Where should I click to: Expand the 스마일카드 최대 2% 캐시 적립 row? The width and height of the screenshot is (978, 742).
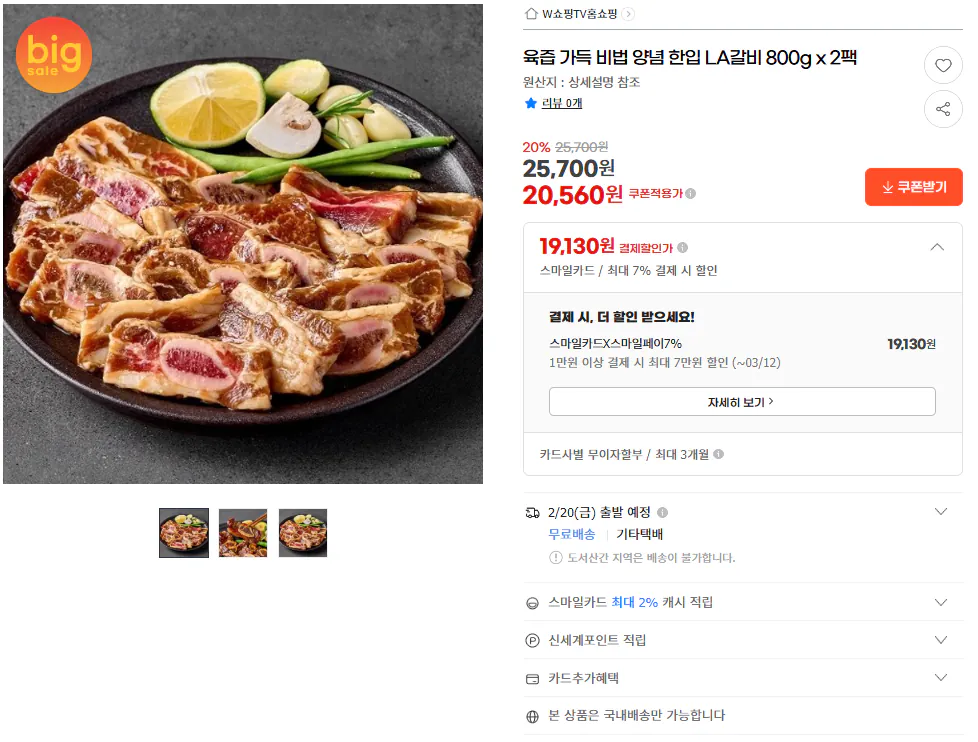(x=940, y=602)
